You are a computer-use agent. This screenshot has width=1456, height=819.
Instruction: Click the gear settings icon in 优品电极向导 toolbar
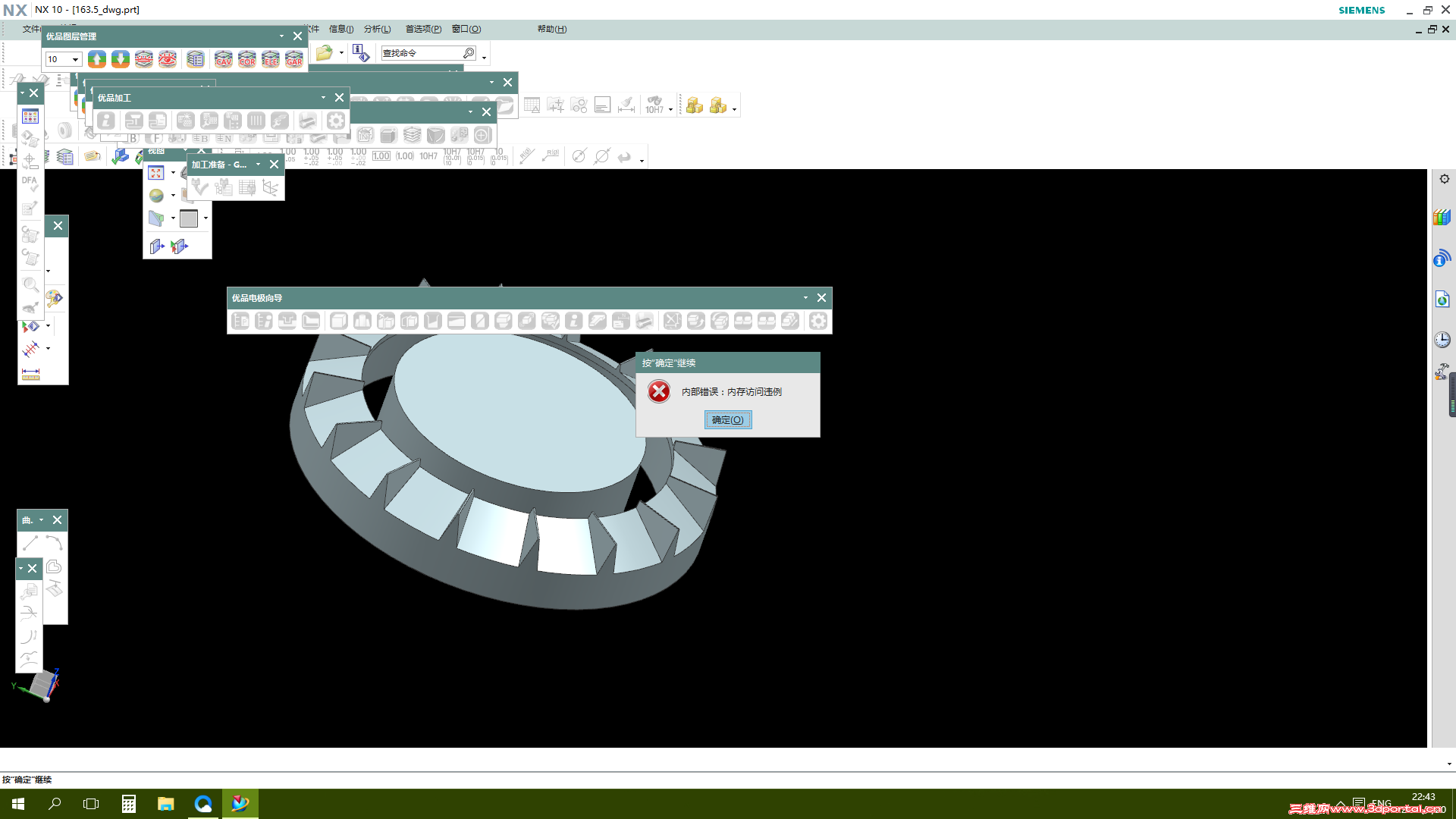click(817, 322)
